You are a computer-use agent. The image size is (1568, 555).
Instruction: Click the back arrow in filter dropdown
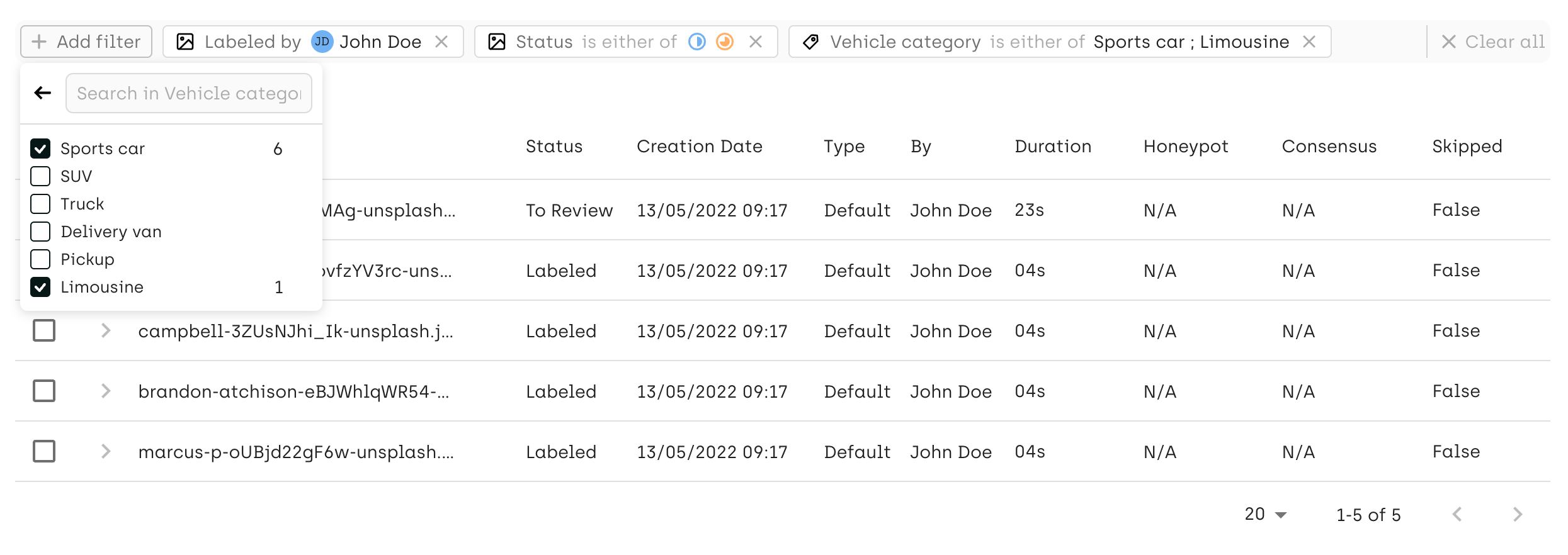point(43,93)
